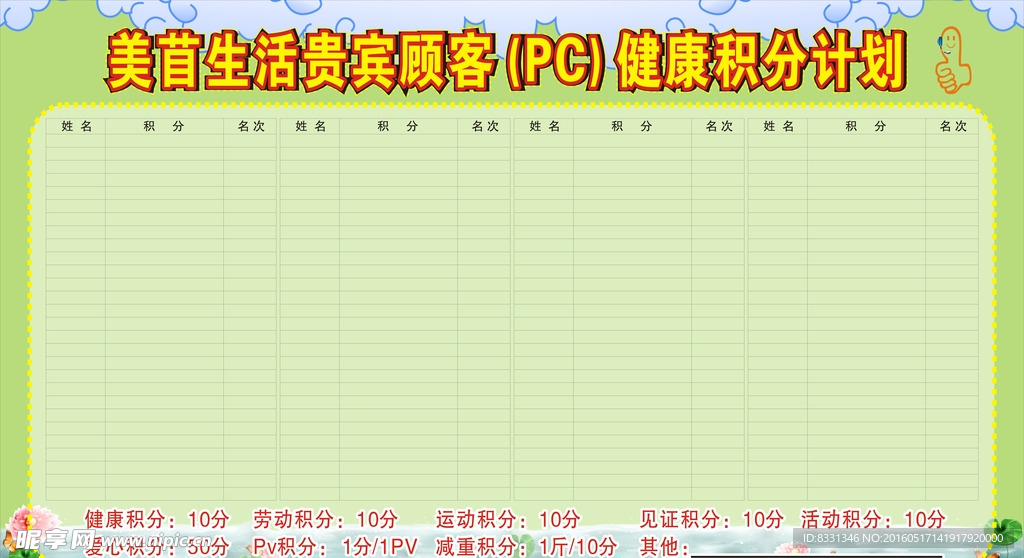Select the 积分 header in the first table

[164, 126]
